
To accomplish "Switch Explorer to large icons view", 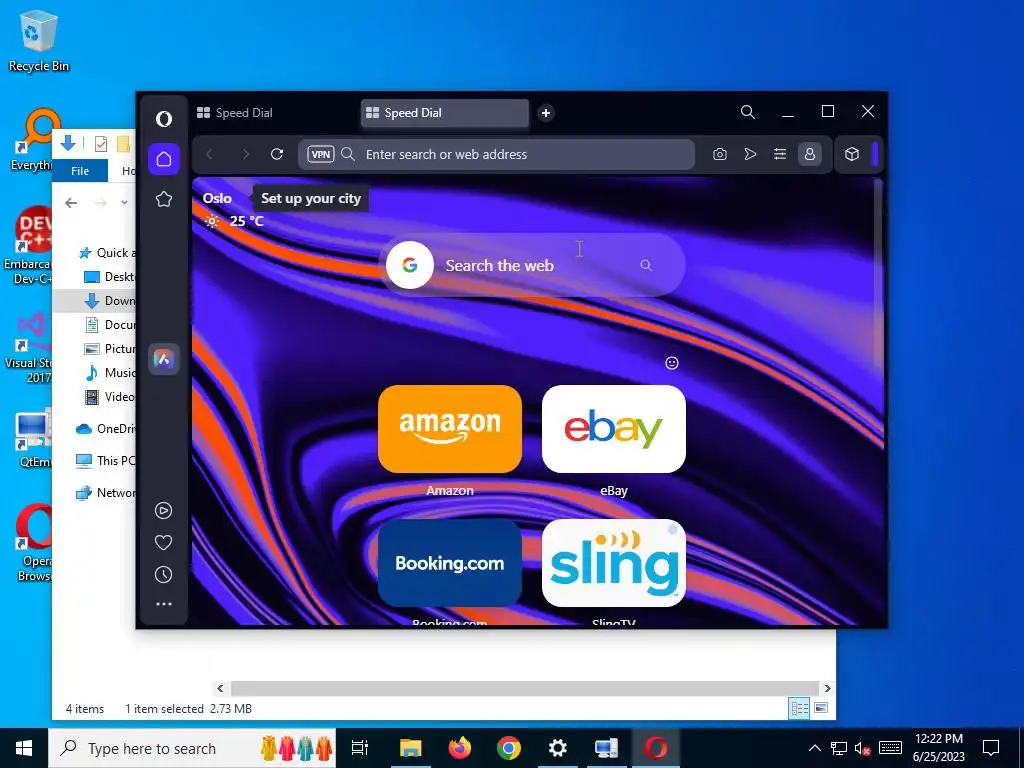I will coord(821,709).
